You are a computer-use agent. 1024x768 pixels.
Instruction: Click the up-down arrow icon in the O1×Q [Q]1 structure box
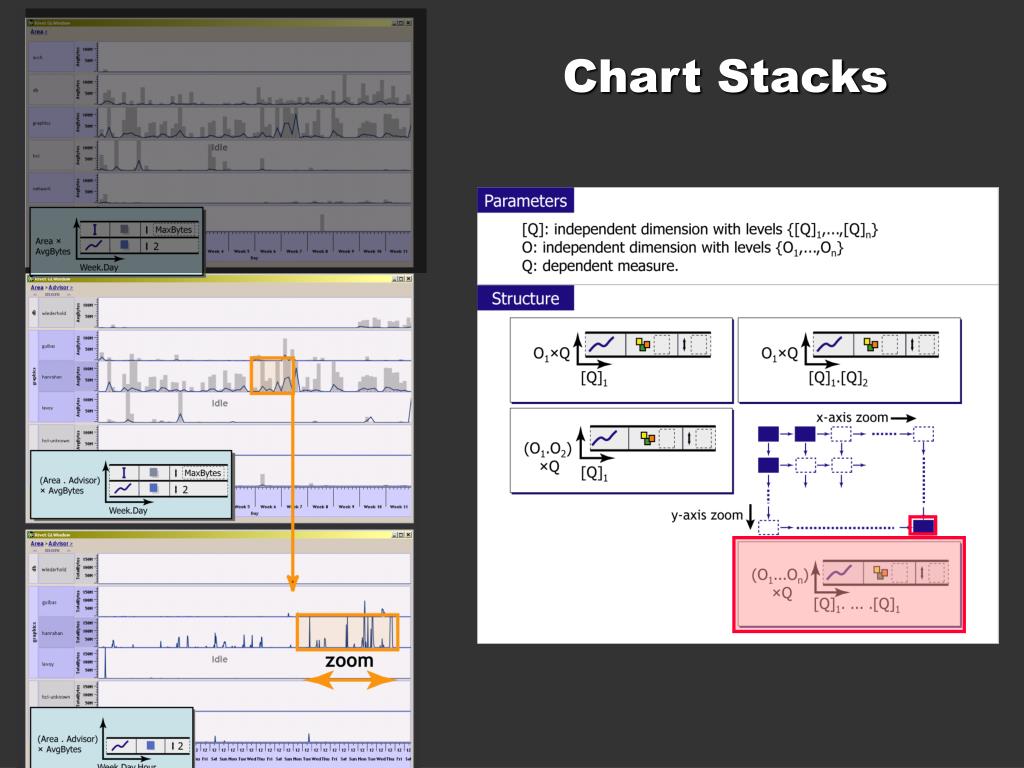tap(684, 344)
